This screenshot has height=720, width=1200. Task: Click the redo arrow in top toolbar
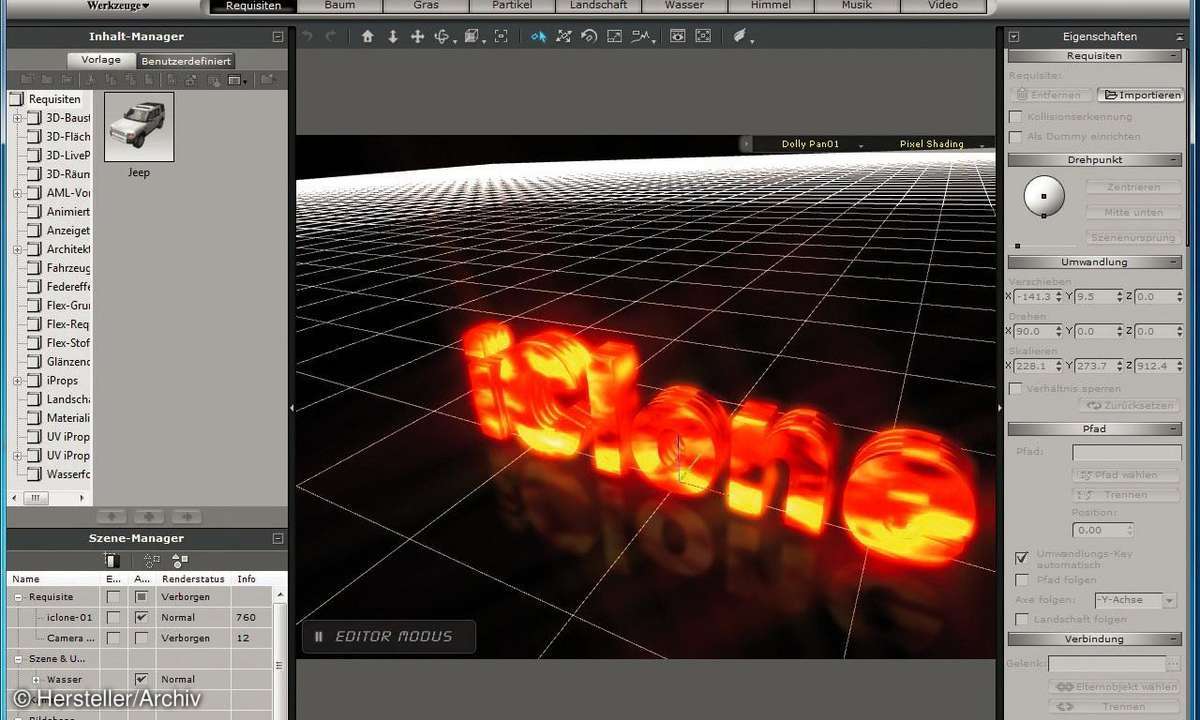[x=332, y=36]
